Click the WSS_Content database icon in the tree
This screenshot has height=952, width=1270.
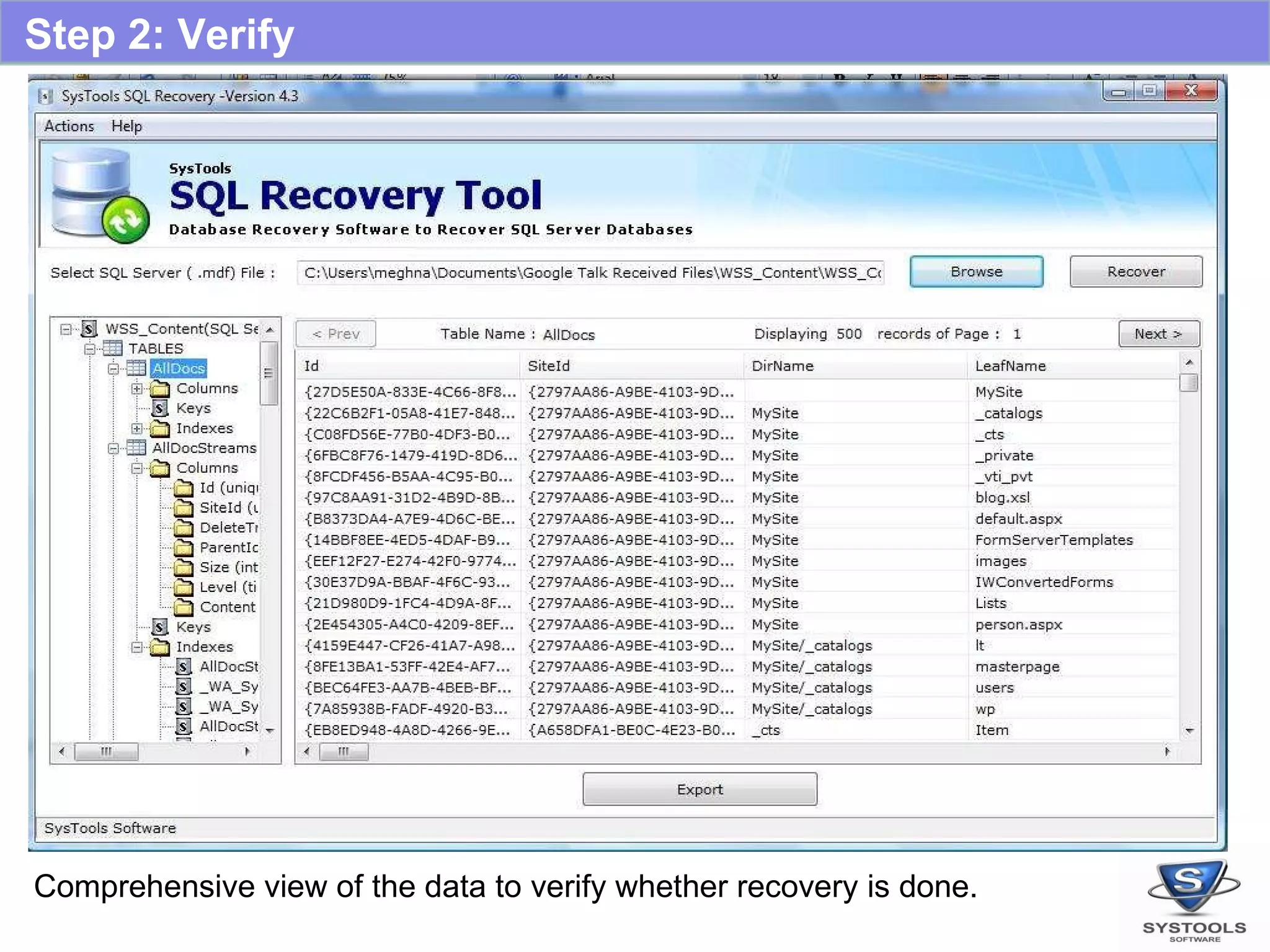(90, 328)
